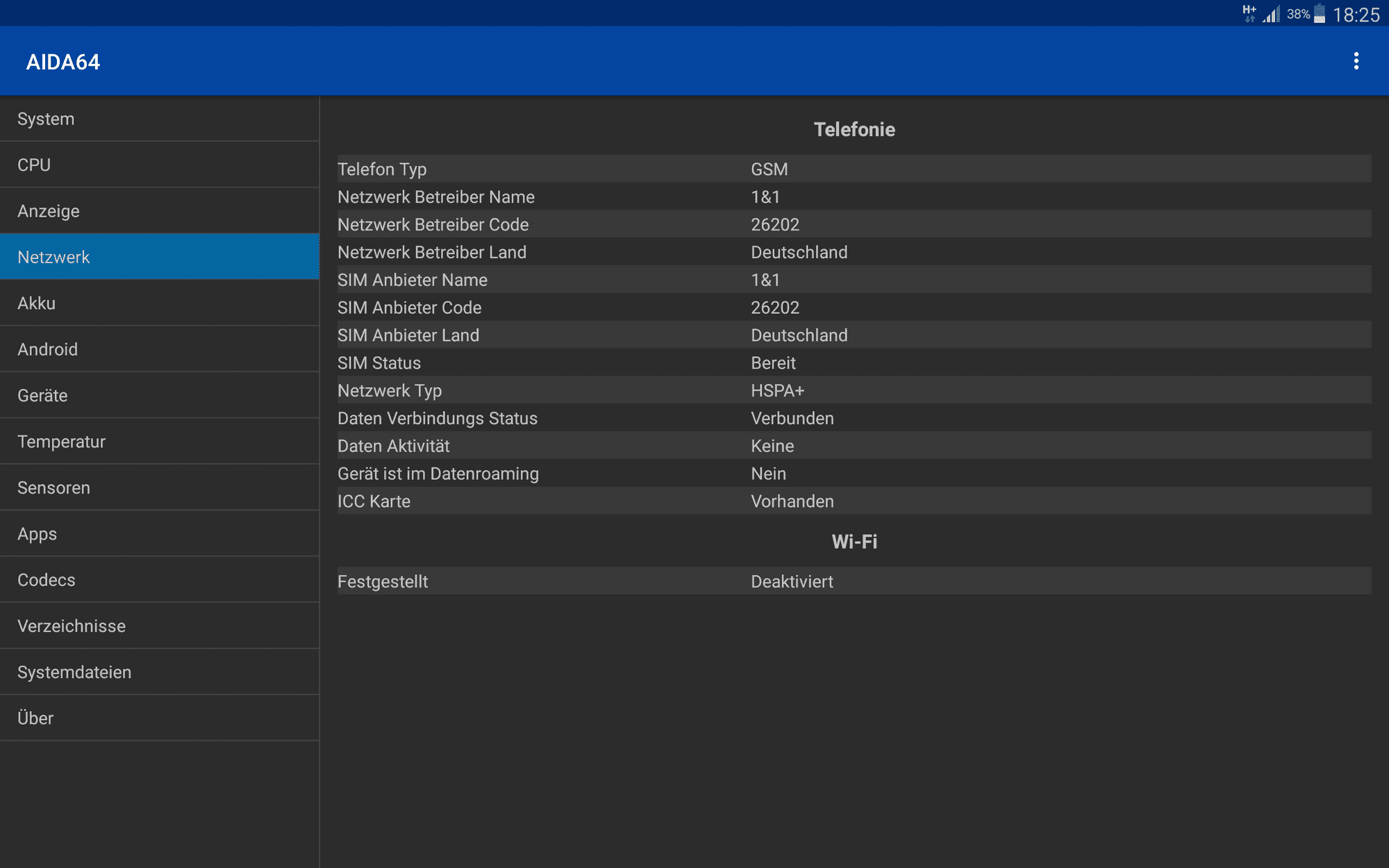Go to the Akku section
The image size is (1389, 868).
coord(160,303)
